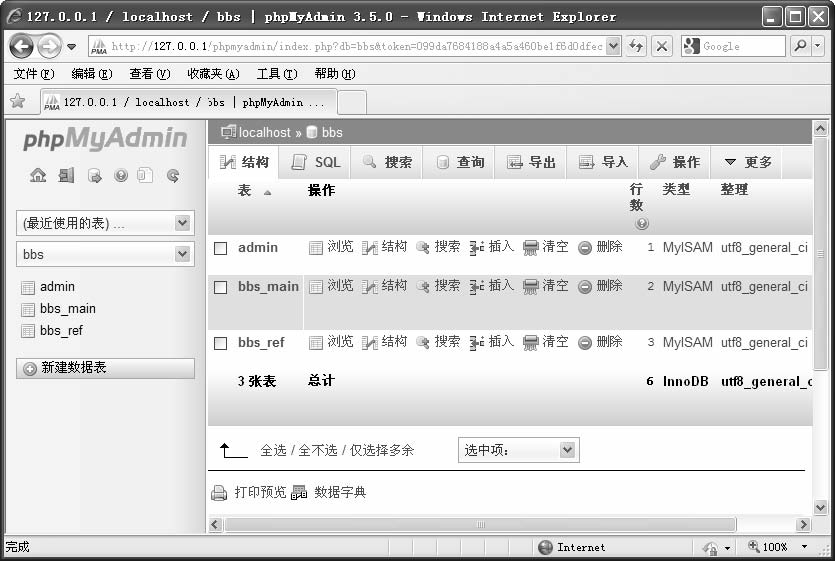835x561 pixels.
Task: Click the bbs_main table icon in sidebar
Action: 28,310
